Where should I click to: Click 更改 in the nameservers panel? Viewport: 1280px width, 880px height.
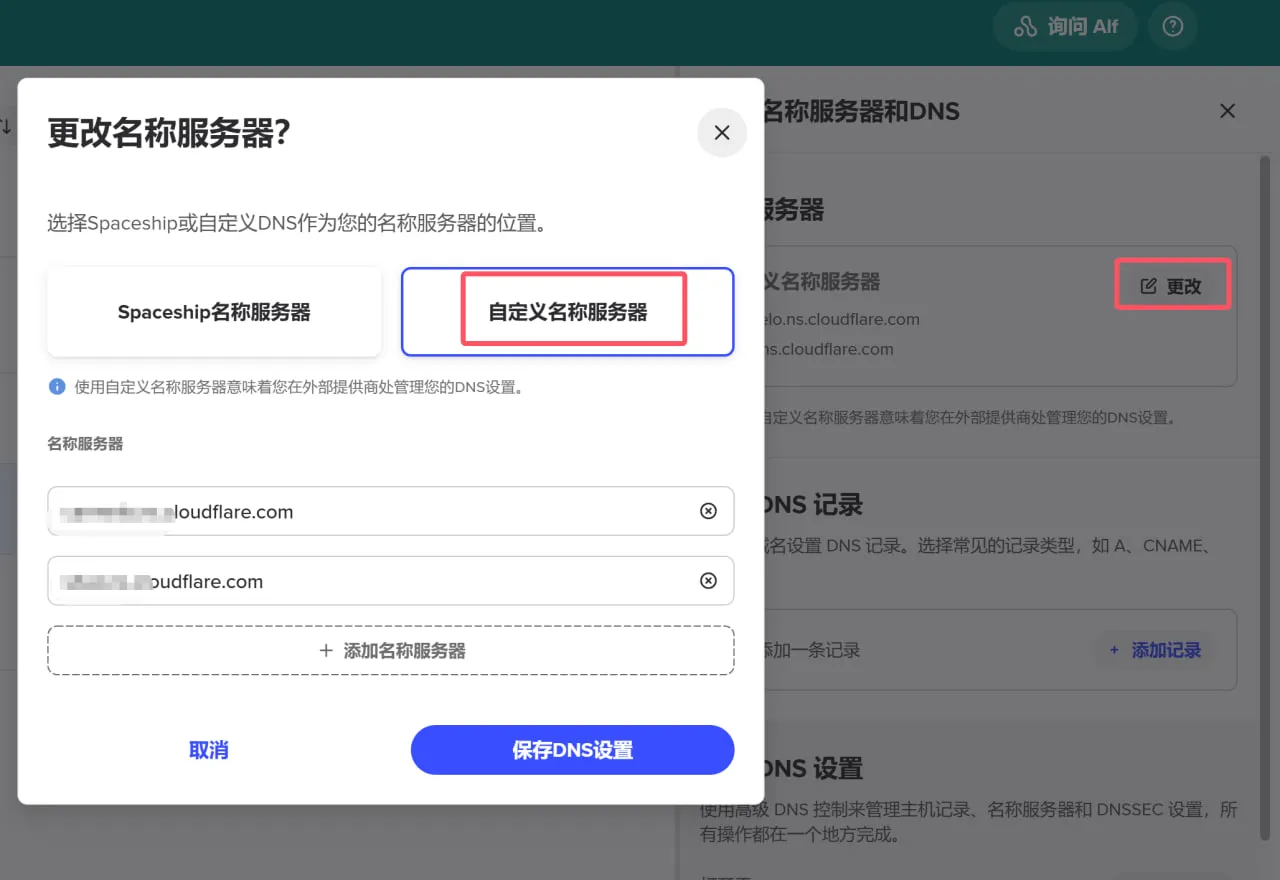click(x=1172, y=286)
